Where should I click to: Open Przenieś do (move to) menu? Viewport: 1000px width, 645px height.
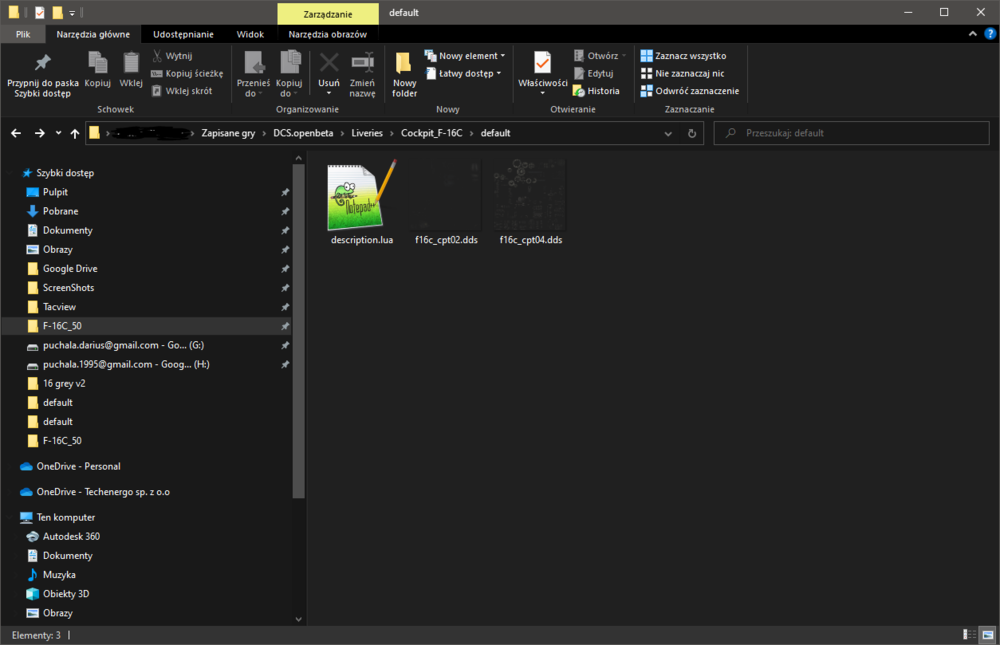coord(253,75)
